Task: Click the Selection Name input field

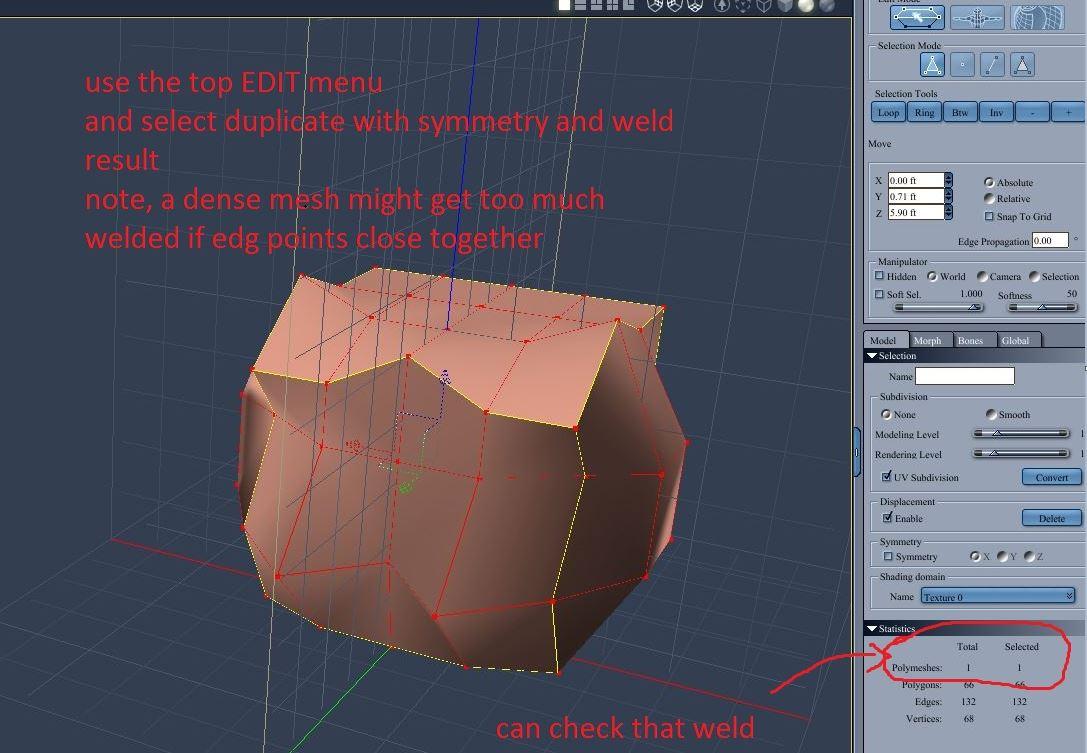Action: point(964,376)
